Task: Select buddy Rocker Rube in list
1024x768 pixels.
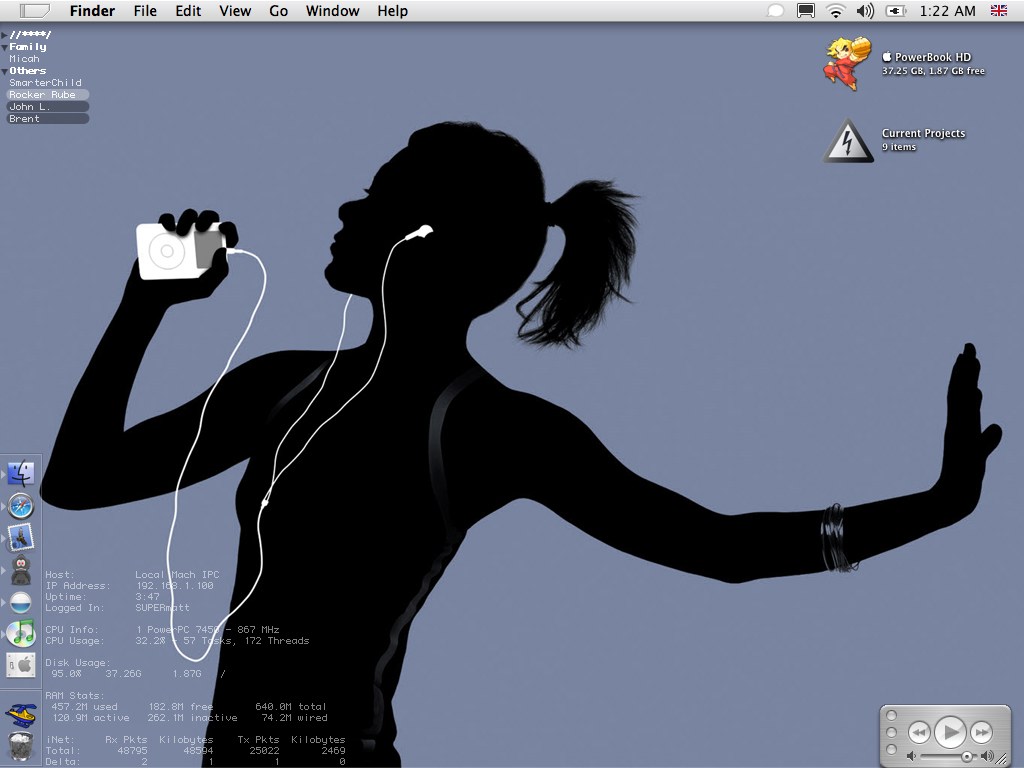Action: click(42, 95)
